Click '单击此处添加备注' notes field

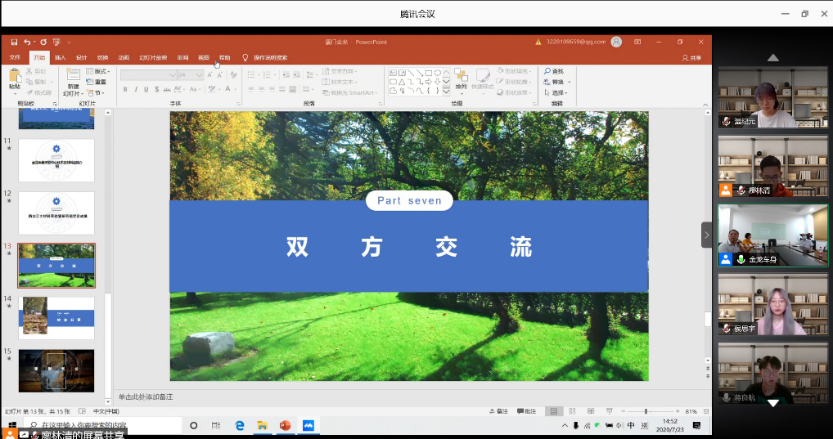pyautogui.click(x=147, y=397)
